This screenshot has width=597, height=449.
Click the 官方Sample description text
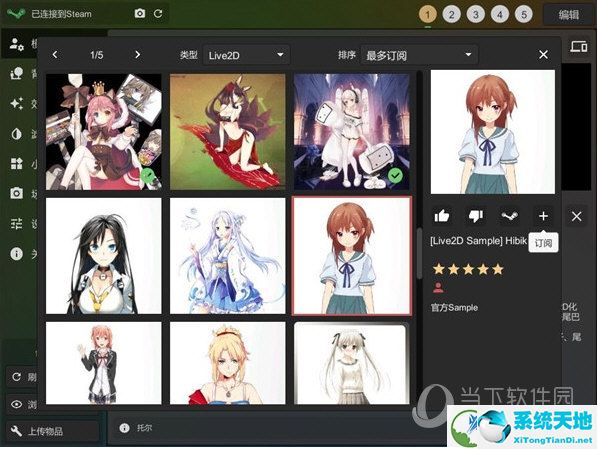pos(454,307)
